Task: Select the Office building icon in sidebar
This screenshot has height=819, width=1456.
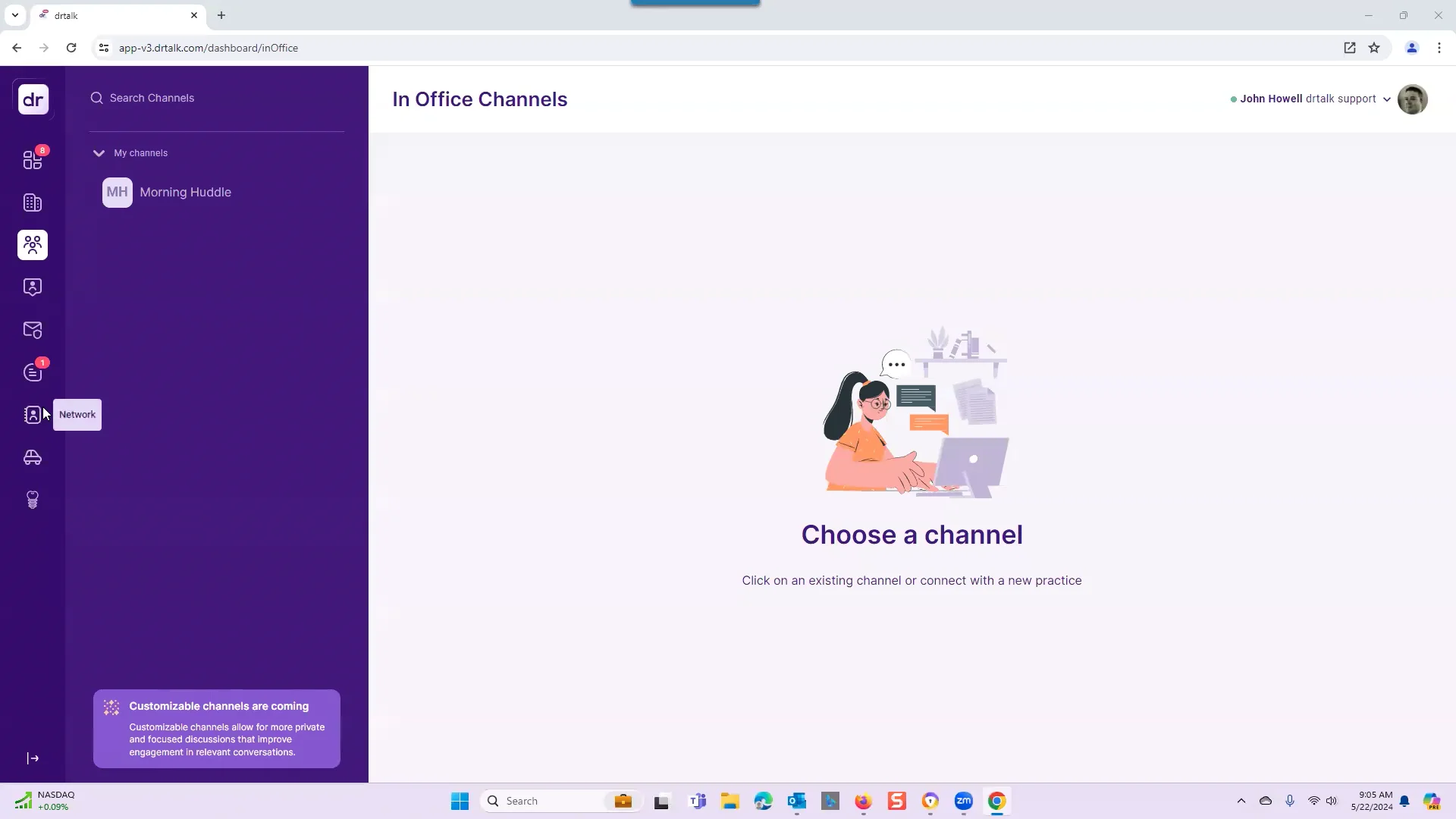Action: pos(33,202)
